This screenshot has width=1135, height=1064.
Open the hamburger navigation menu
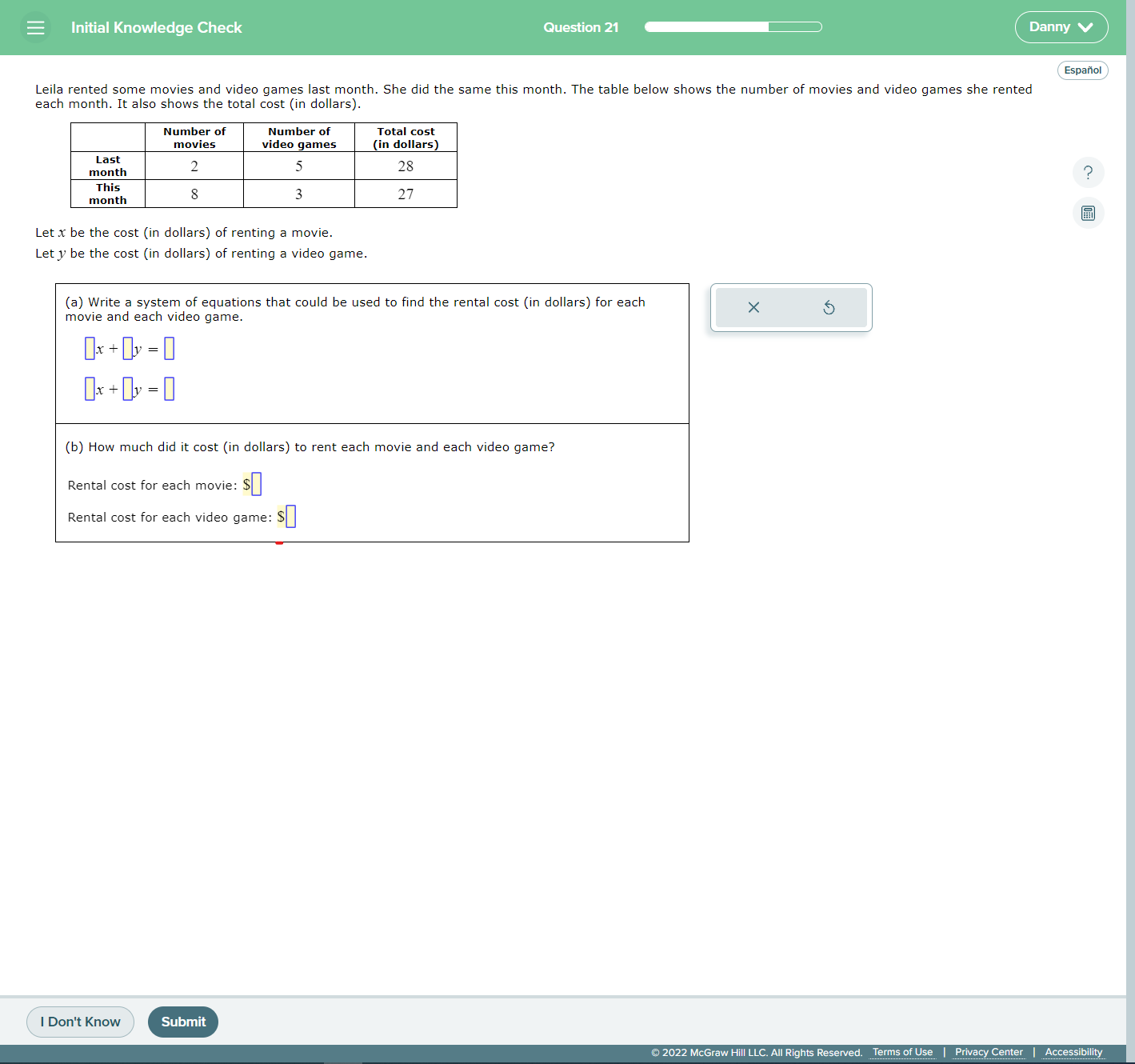35,26
